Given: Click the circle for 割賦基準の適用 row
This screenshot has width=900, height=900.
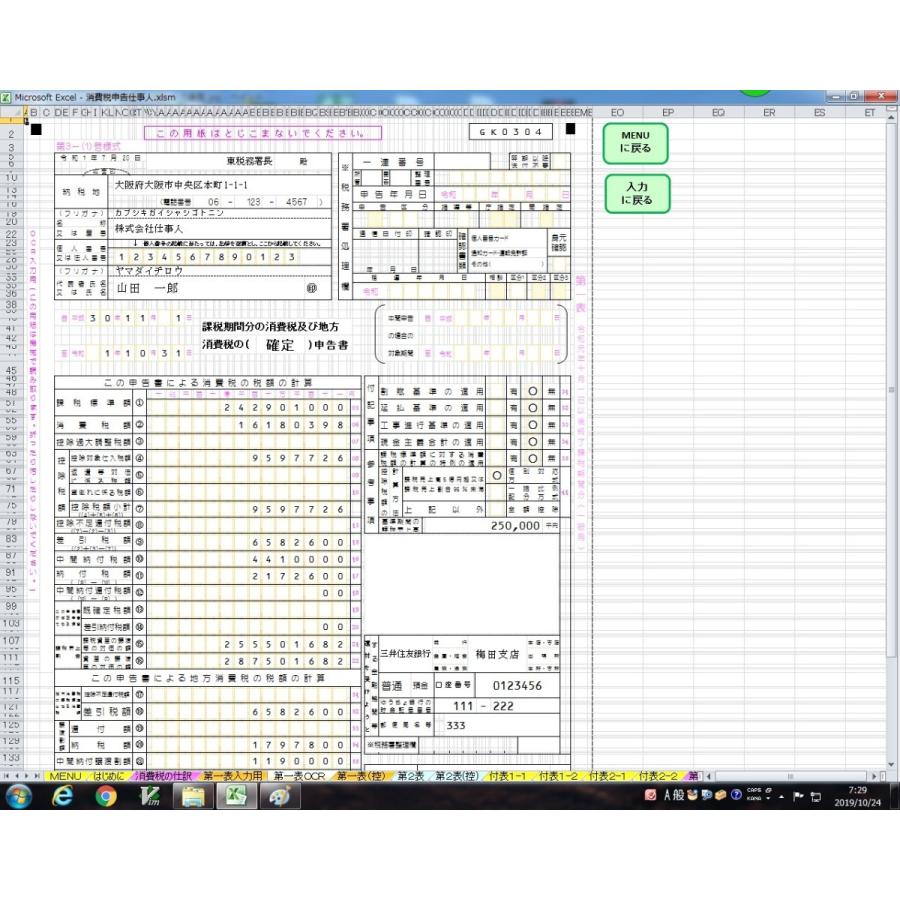Looking at the screenshot, I should (533, 392).
